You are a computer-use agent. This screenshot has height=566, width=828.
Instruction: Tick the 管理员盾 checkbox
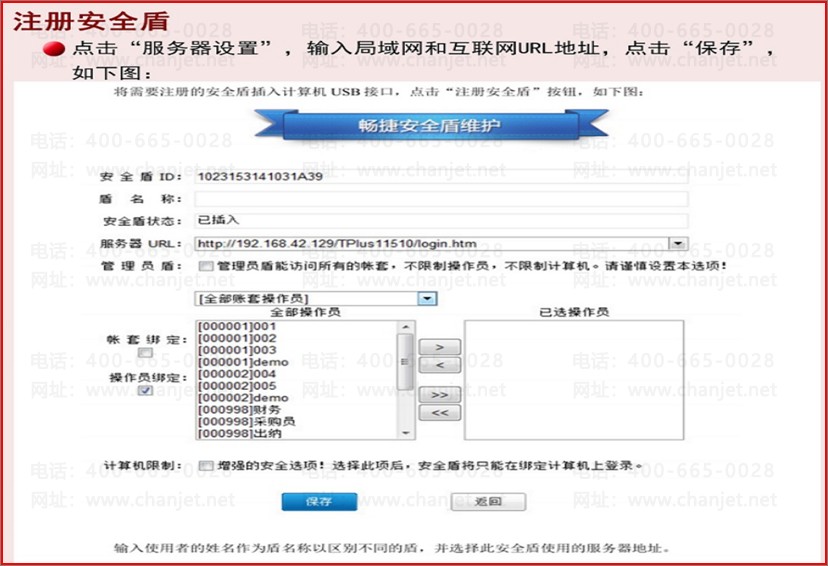pos(206,266)
